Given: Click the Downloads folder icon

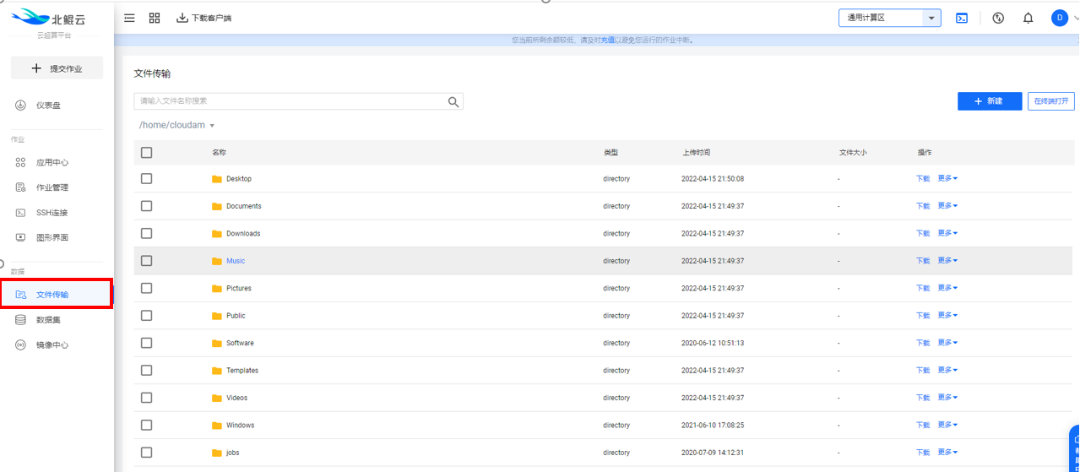Looking at the screenshot, I should 217,234.
